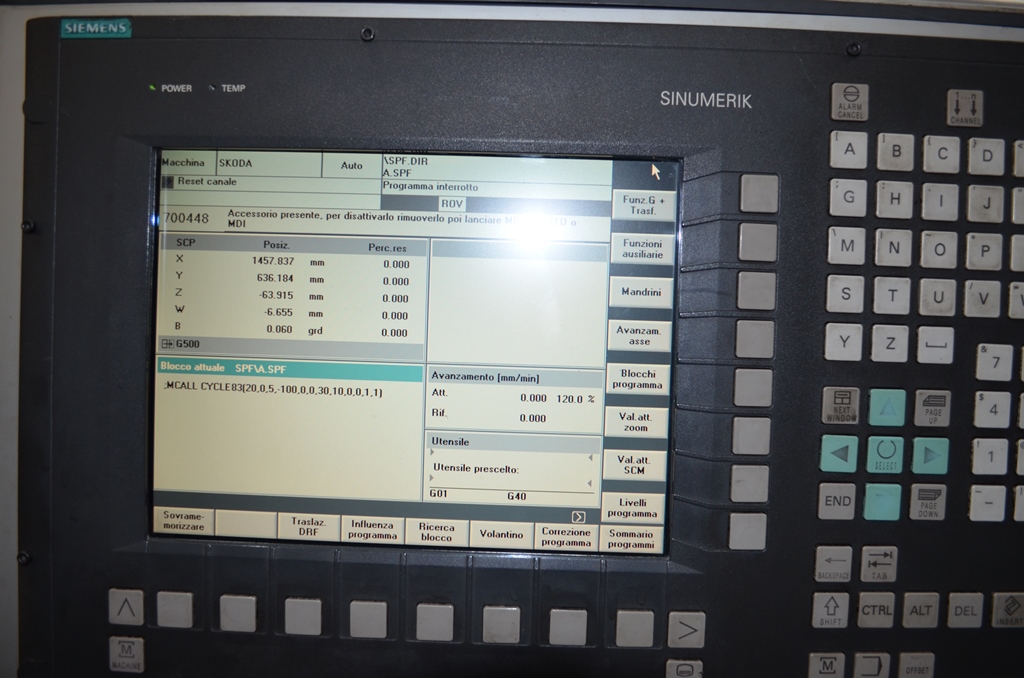Click the cursor right arrow key
Viewport: 1024px width, 678px height.
coord(930,455)
